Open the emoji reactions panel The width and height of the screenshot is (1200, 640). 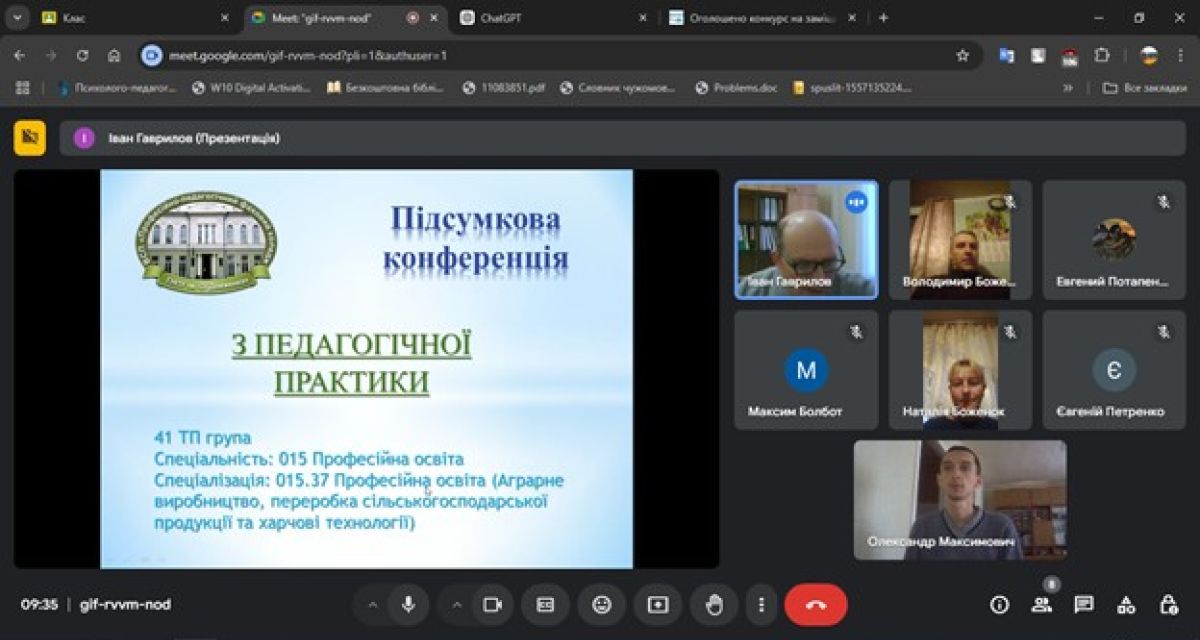tap(601, 605)
